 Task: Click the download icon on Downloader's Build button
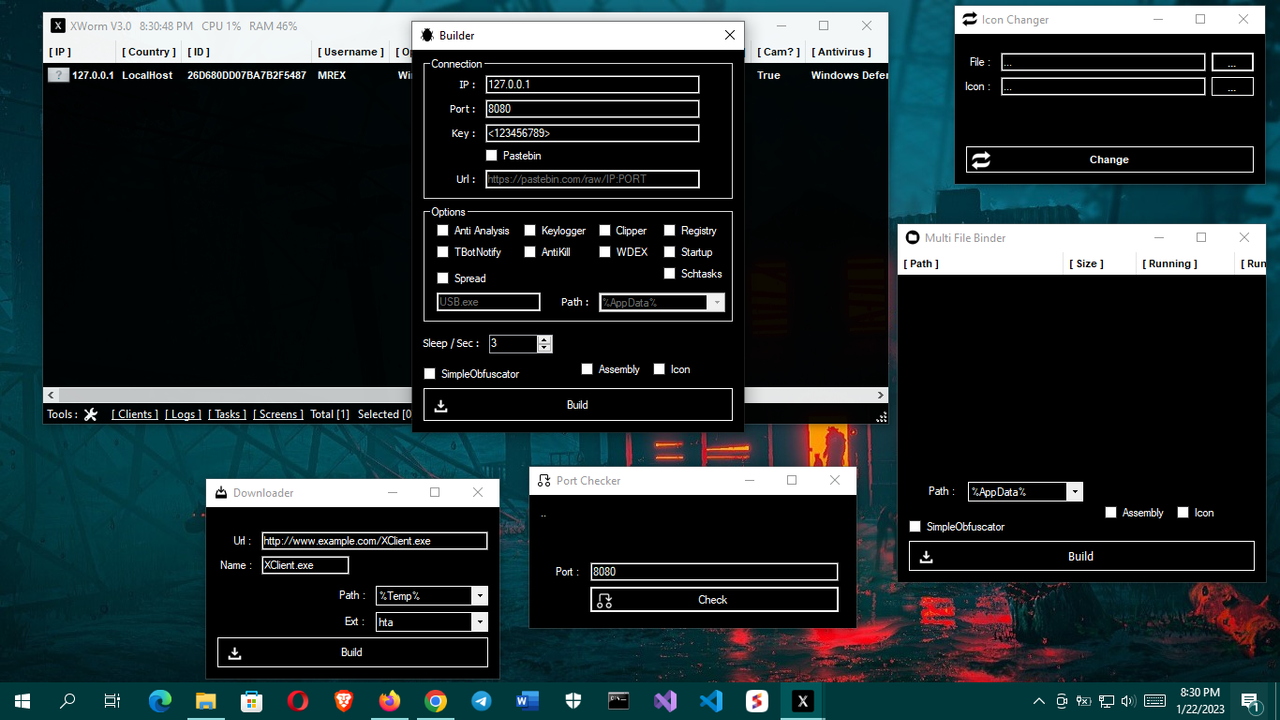point(234,651)
